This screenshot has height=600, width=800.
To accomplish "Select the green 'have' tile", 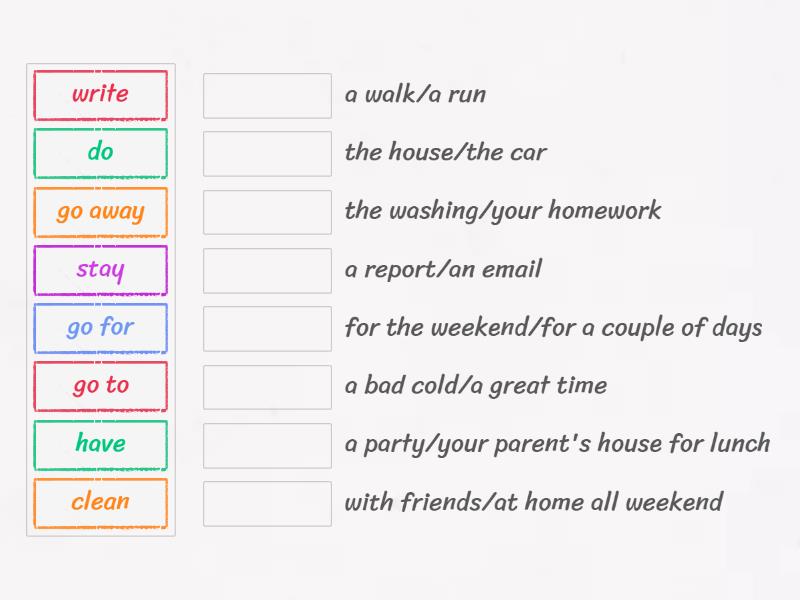I will [100, 444].
